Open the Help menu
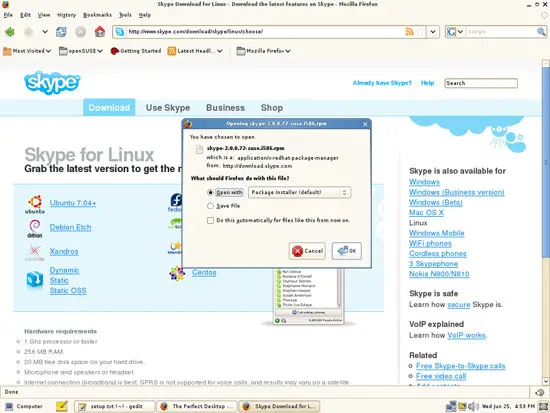Viewport: 550px width, 413px height. coord(145,15)
